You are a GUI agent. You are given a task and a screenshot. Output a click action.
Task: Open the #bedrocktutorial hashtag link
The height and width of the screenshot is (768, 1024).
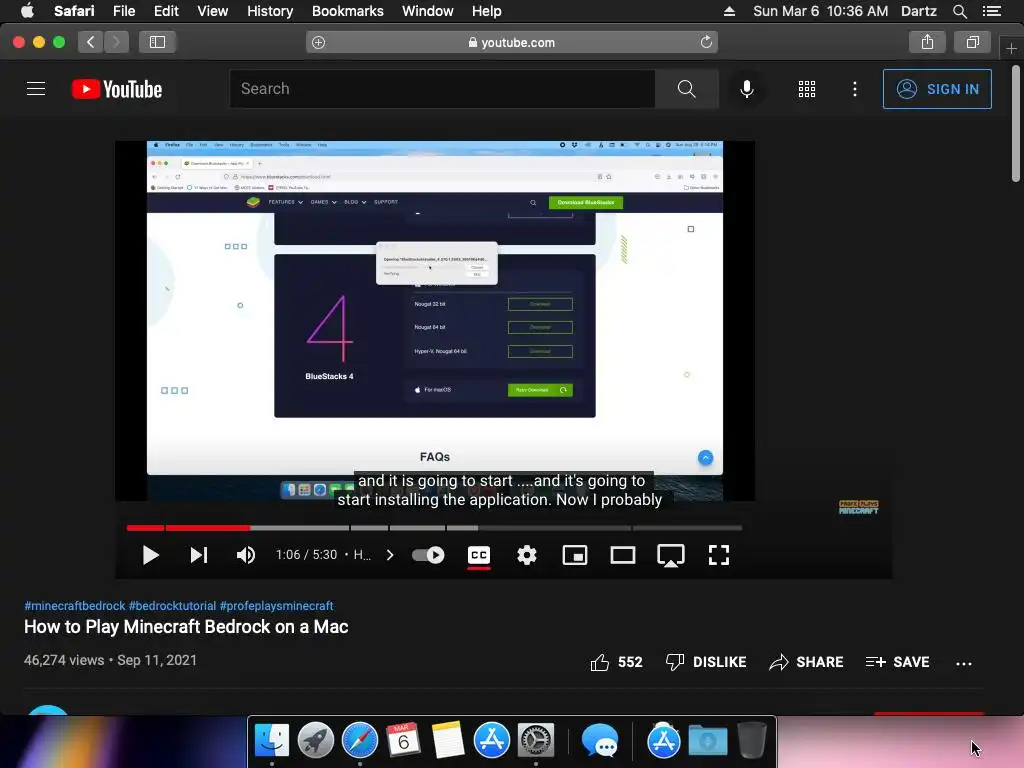(x=172, y=606)
